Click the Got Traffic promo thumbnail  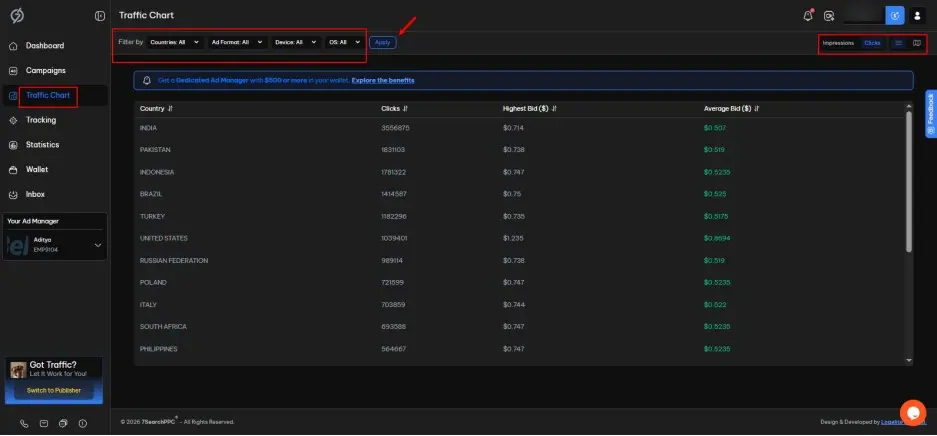click(x=18, y=369)
